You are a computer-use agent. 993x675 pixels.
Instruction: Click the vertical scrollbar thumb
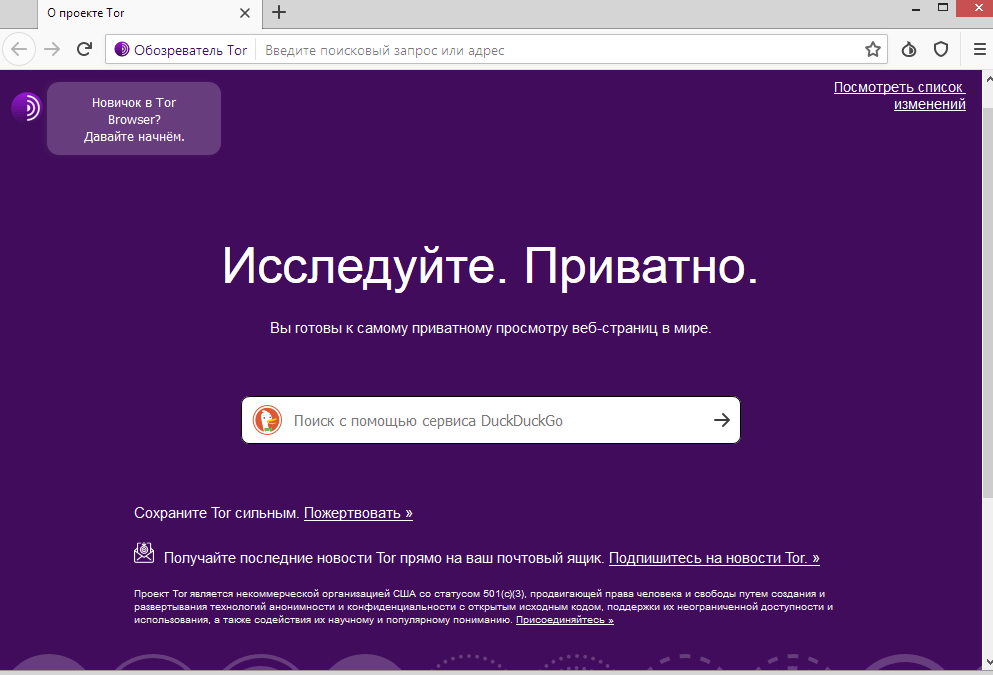point(988,303)
